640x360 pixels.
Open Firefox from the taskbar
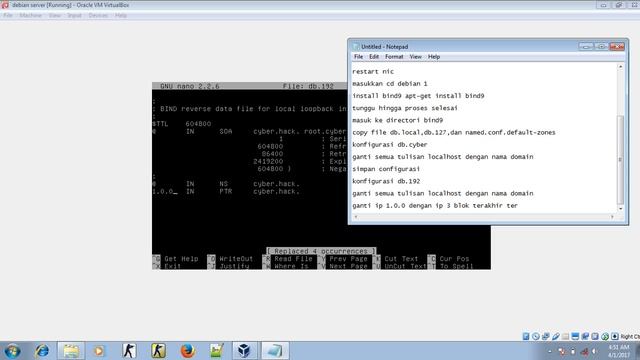[187, 351]
